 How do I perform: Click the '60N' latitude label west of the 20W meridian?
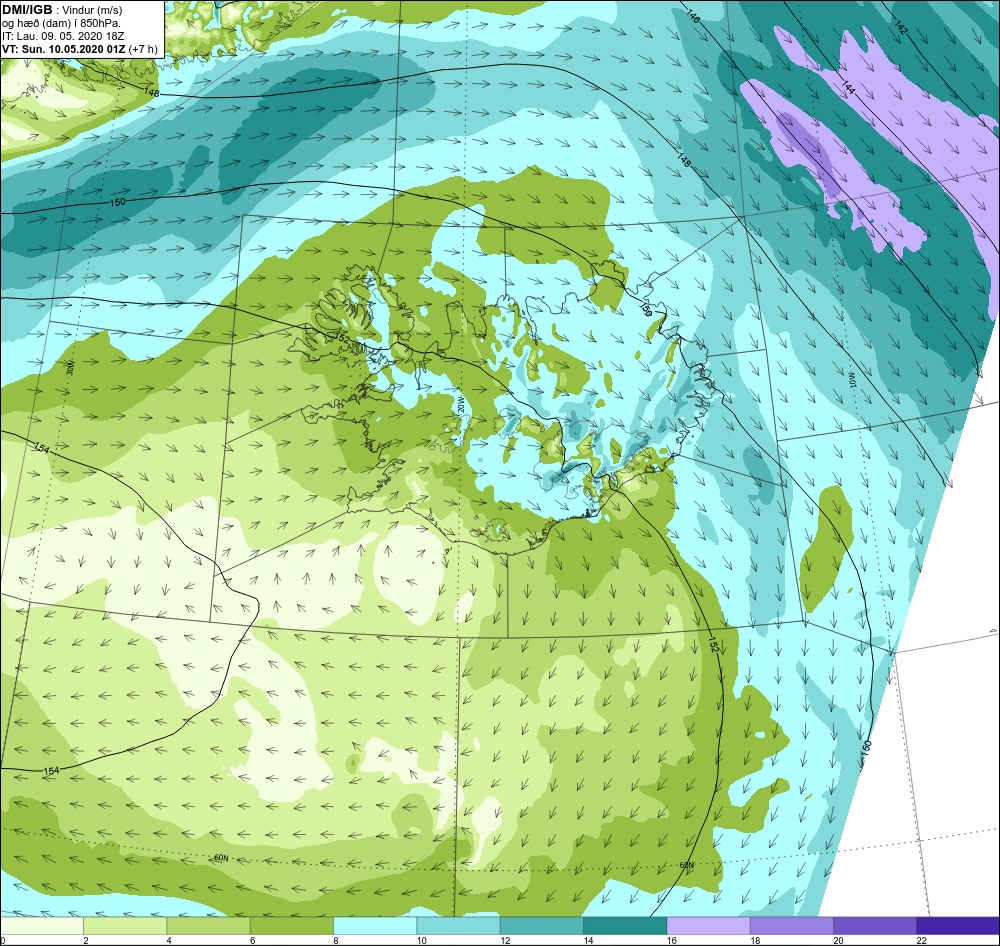(221, 858)
